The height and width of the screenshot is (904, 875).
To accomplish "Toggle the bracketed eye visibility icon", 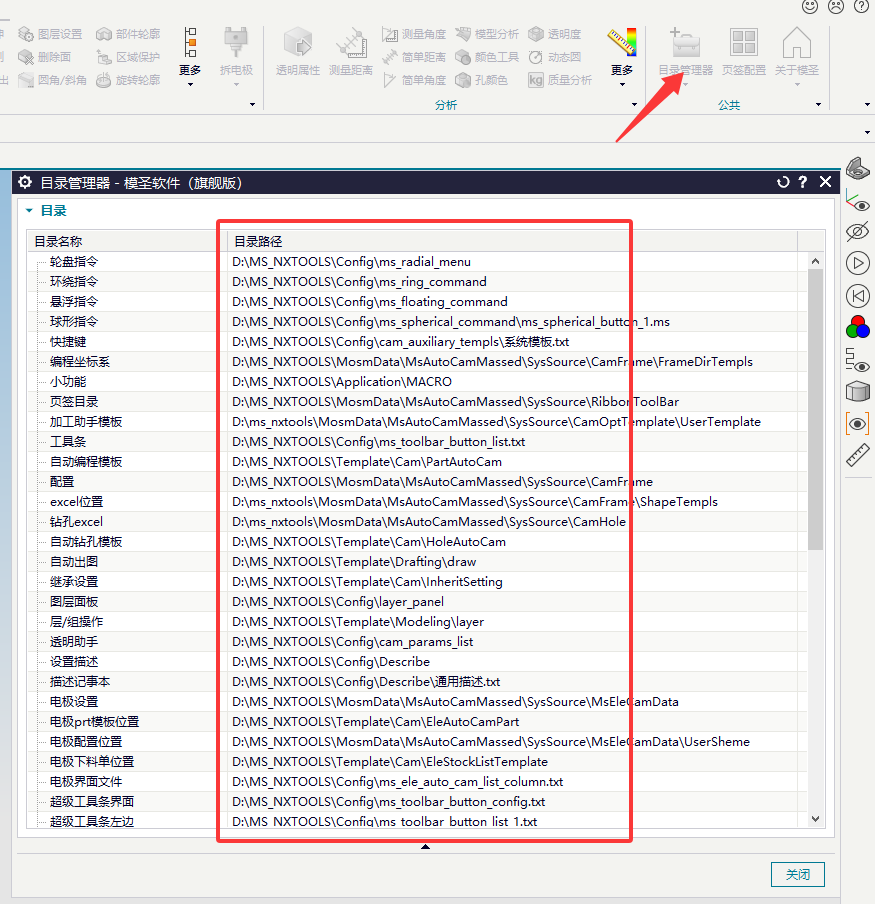I will click(x=858, y=424).
